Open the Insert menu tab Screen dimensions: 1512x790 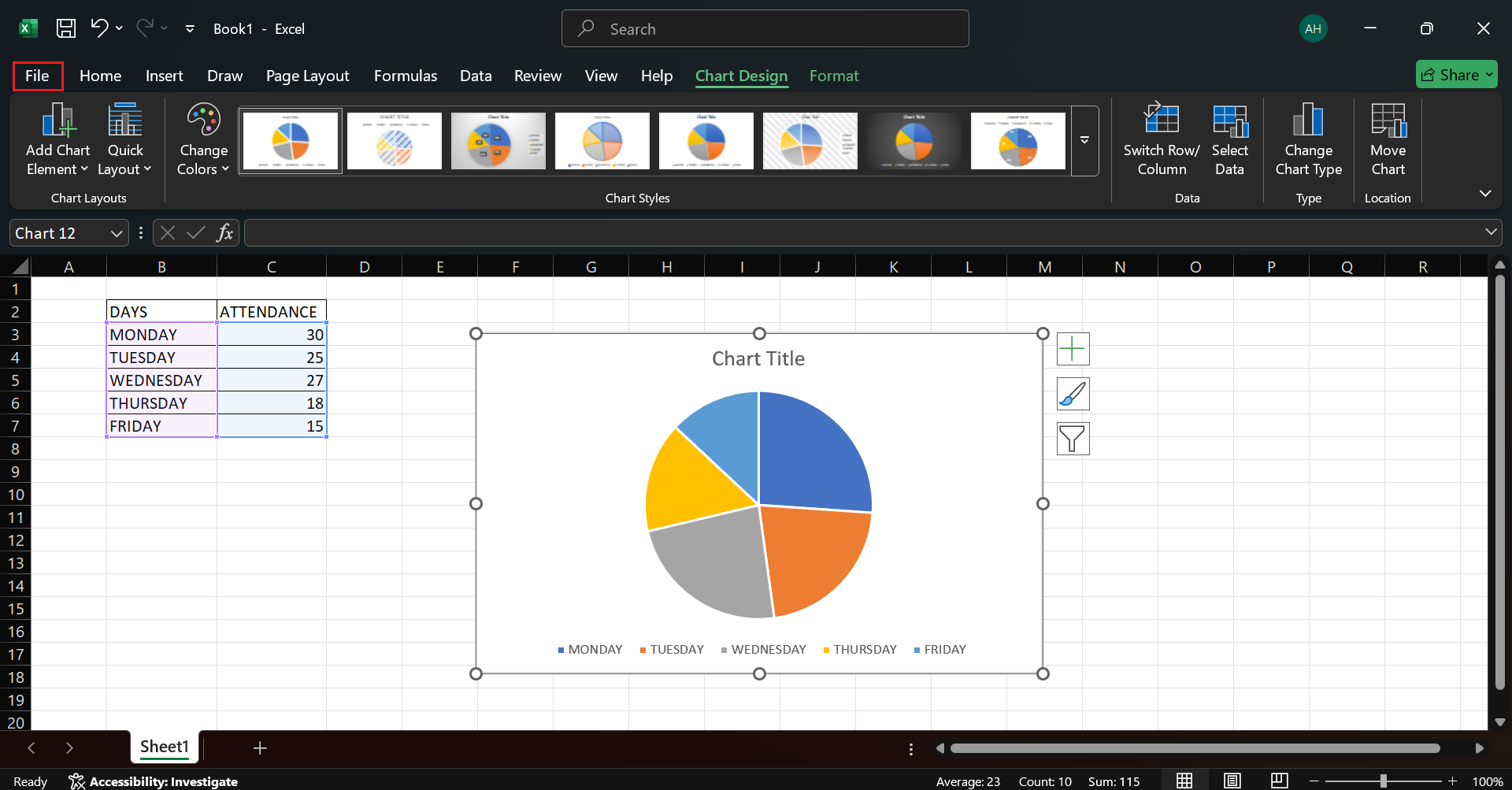(x=164, y=76)
